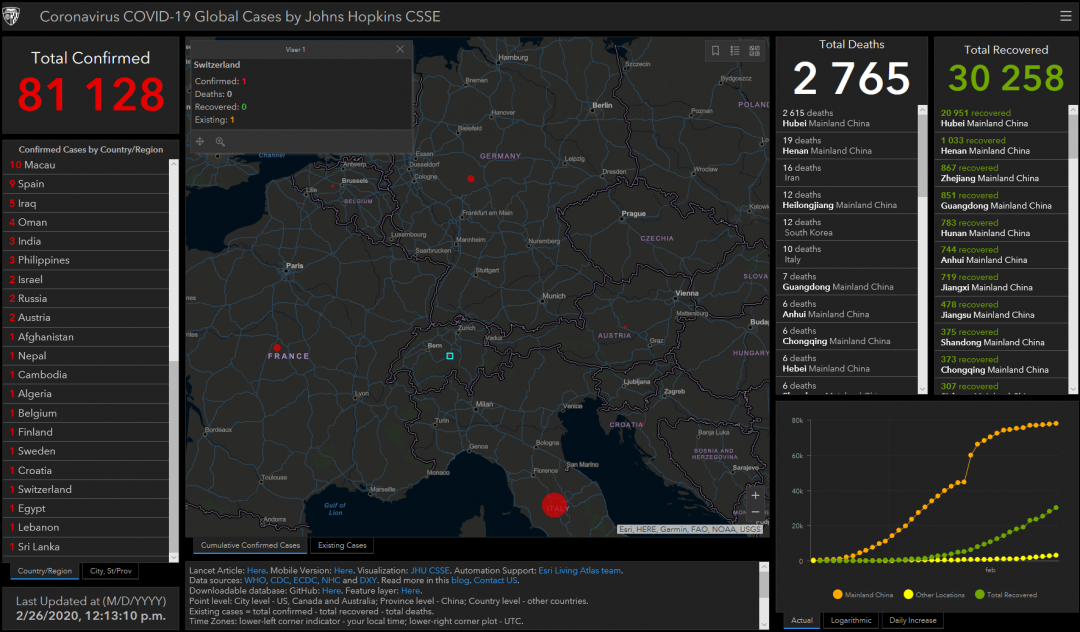Toggle the Total Recovered series in chart legend
The image size is (1080, 632).
click(x=1006, y=595)
